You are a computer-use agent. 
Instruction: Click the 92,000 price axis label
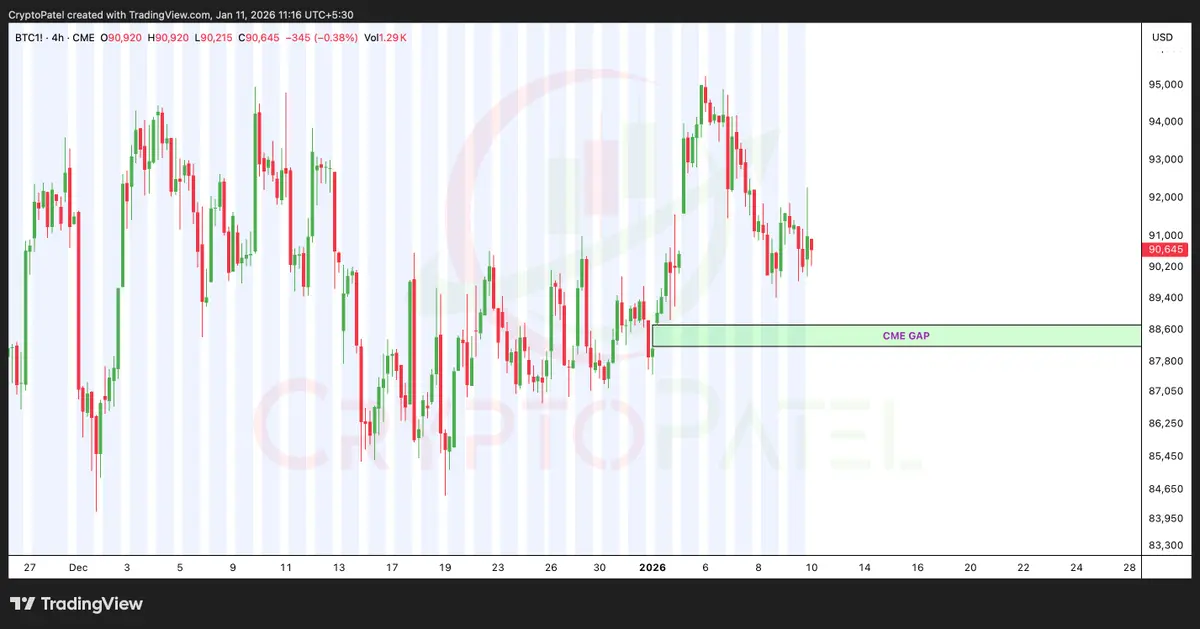coord(1165,197)
